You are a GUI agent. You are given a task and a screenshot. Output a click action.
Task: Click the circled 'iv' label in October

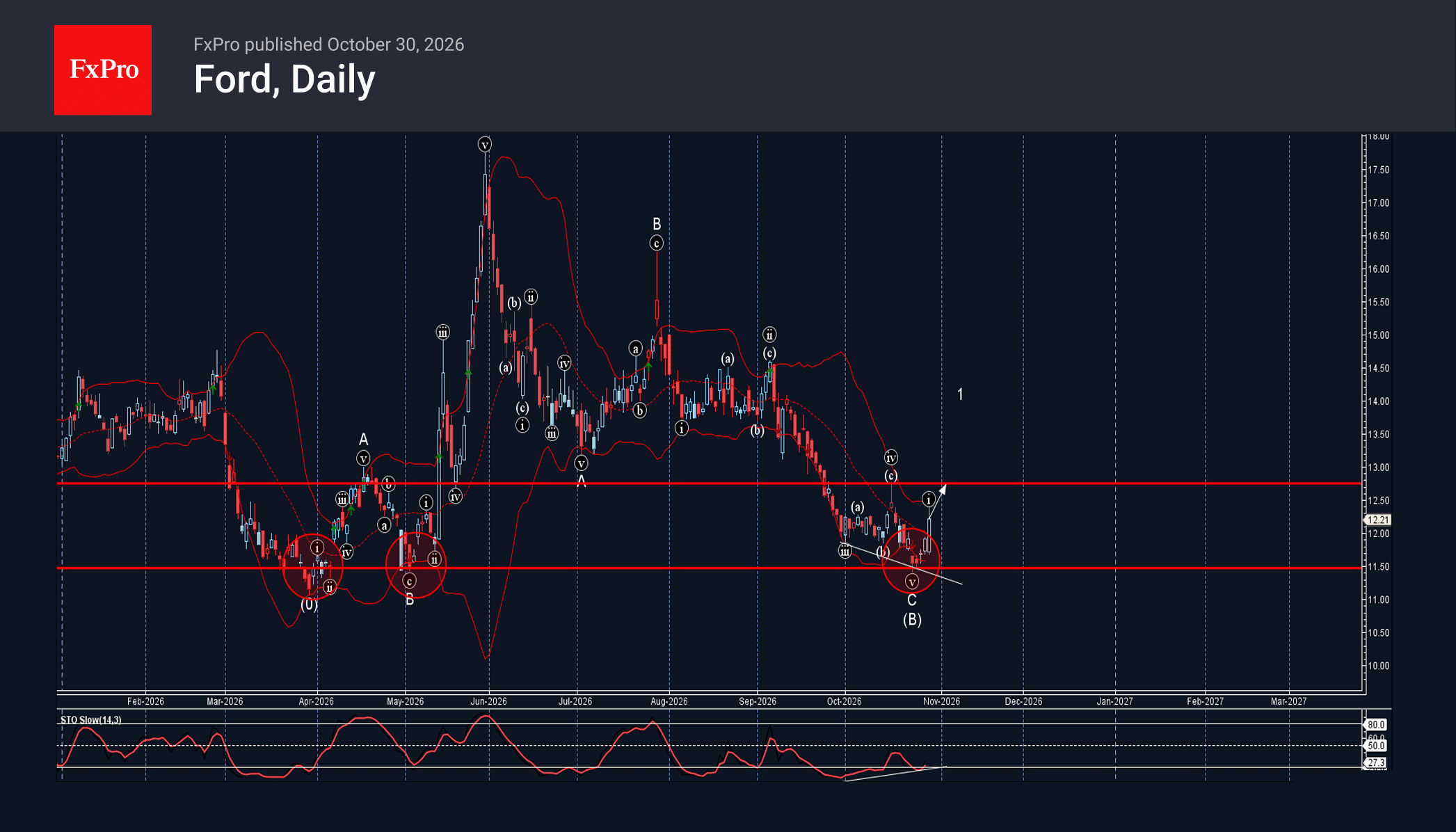[x=891, y=458]
